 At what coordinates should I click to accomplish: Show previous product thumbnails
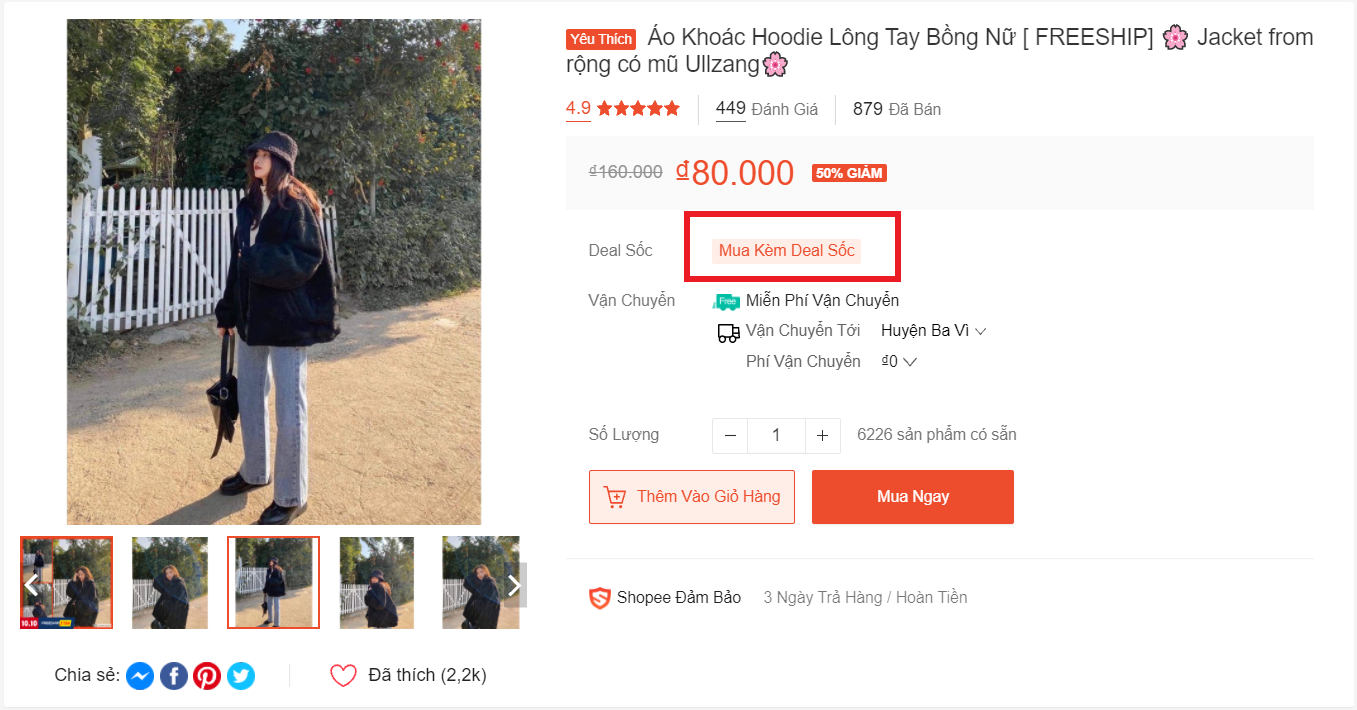coord(32,584)
